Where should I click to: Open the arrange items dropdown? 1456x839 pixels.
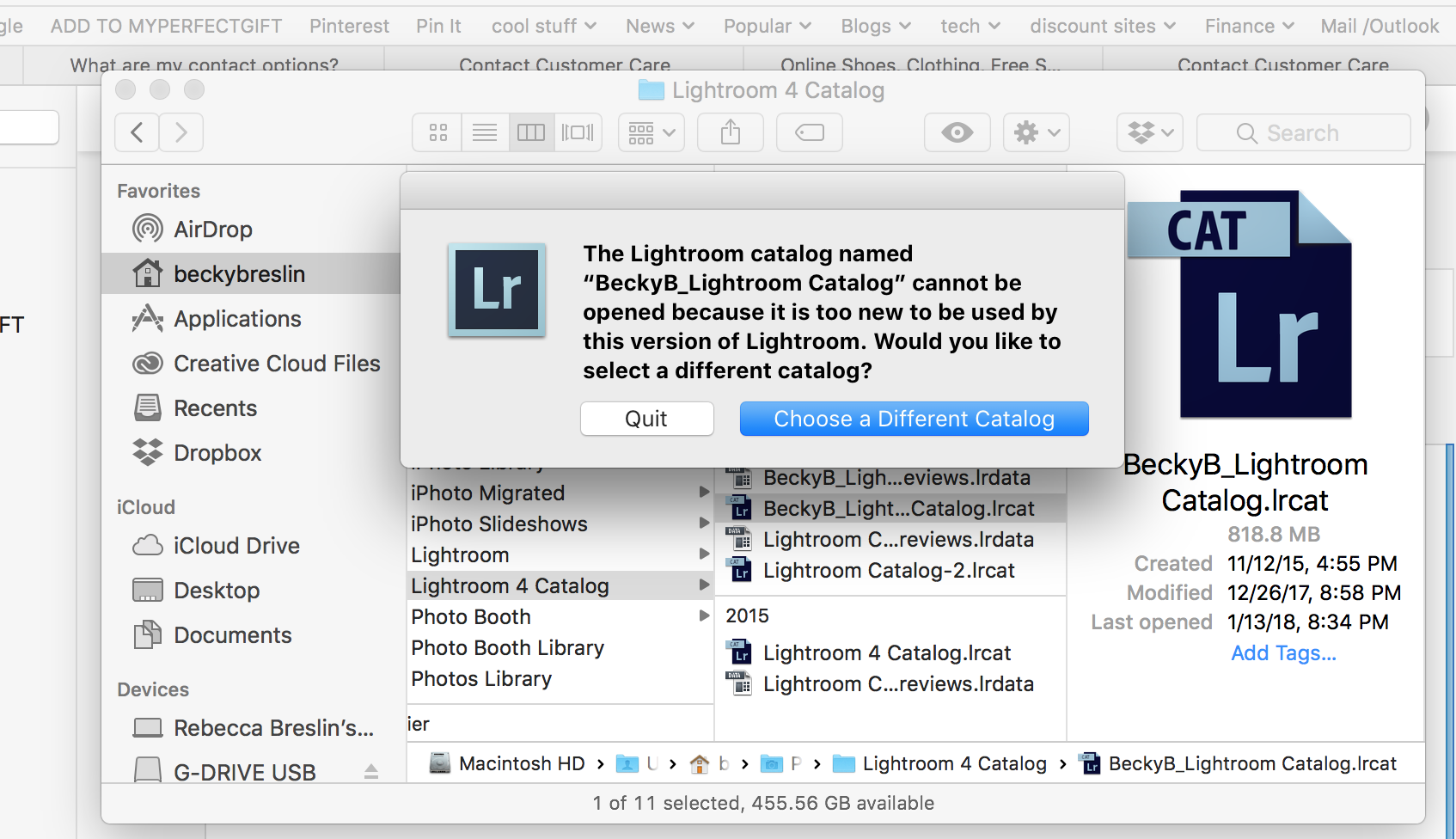tap(652, 132)
